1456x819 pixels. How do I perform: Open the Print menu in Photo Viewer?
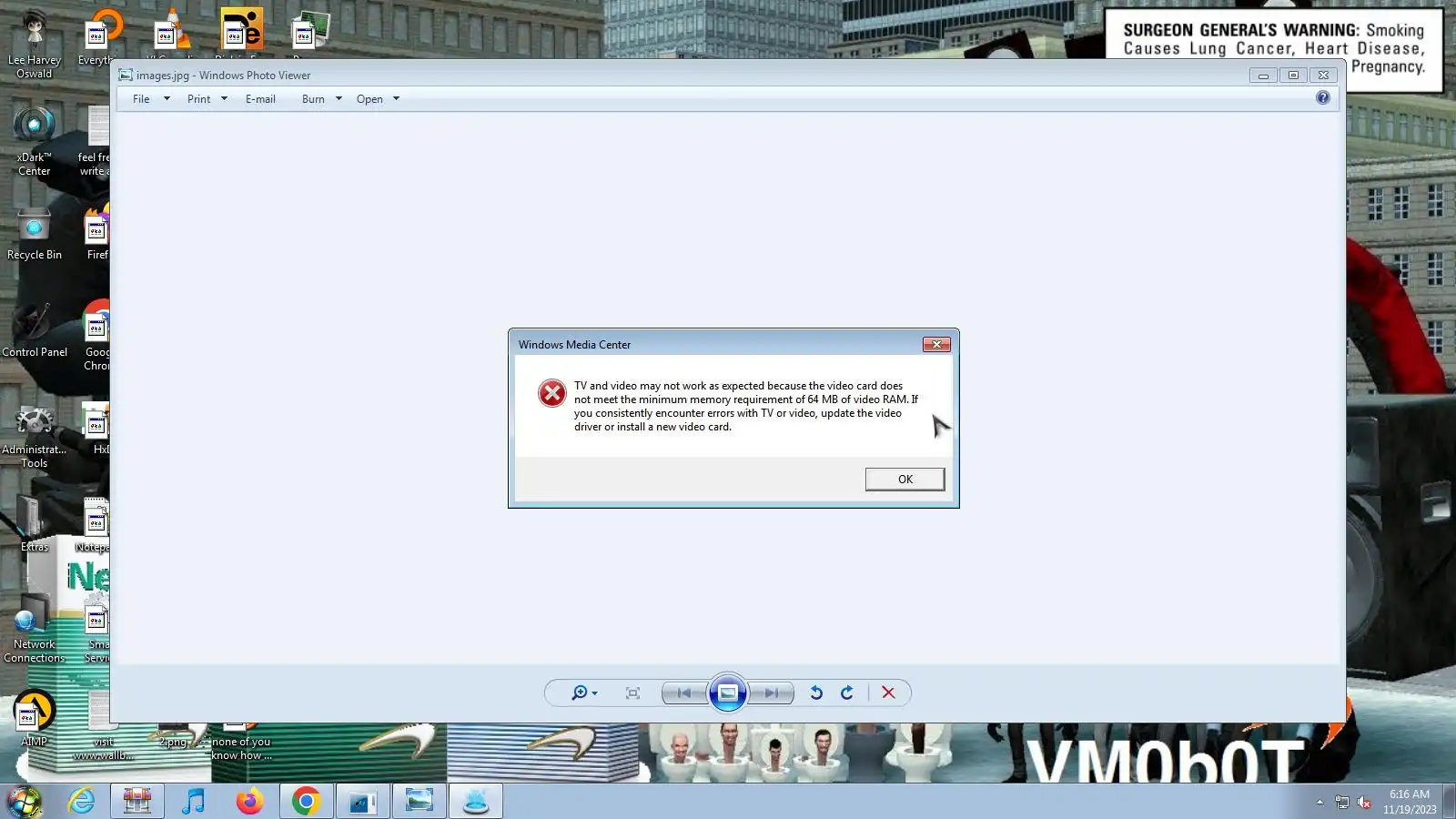(x=198, y=99)
